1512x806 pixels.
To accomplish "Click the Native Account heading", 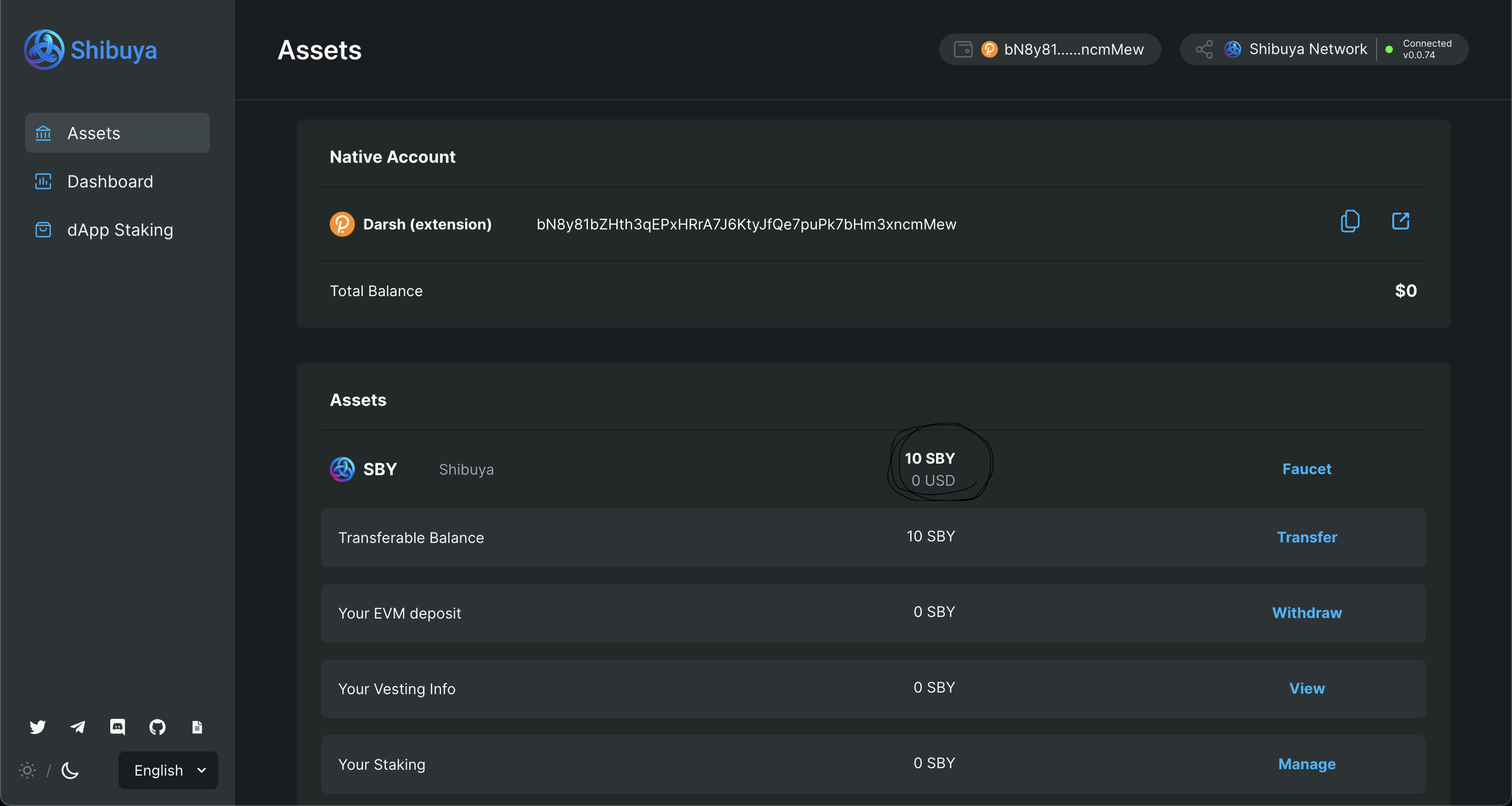I will pyautogui.click(x=392, y=157).
